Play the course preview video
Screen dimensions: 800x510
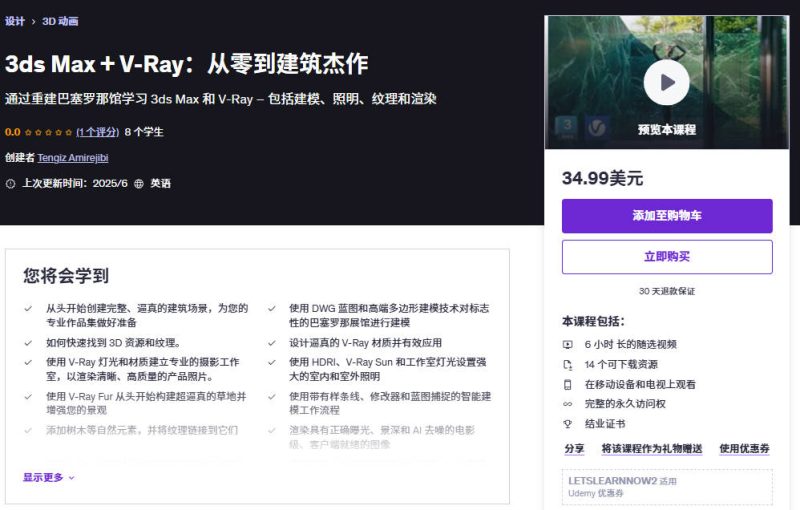[x=666, y=82]
